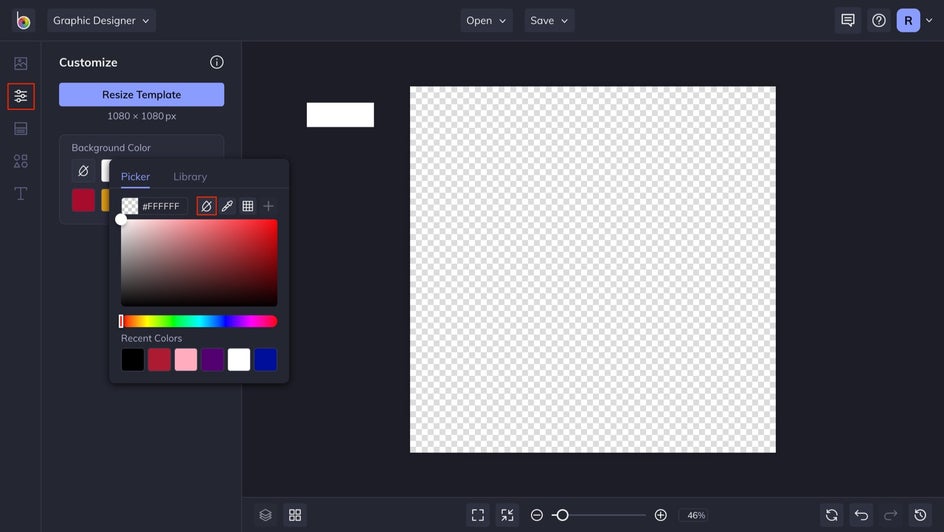This screenshot has width=944, height=532.
Task: Click the transparent color icon in picker
Action: (206, 206)
